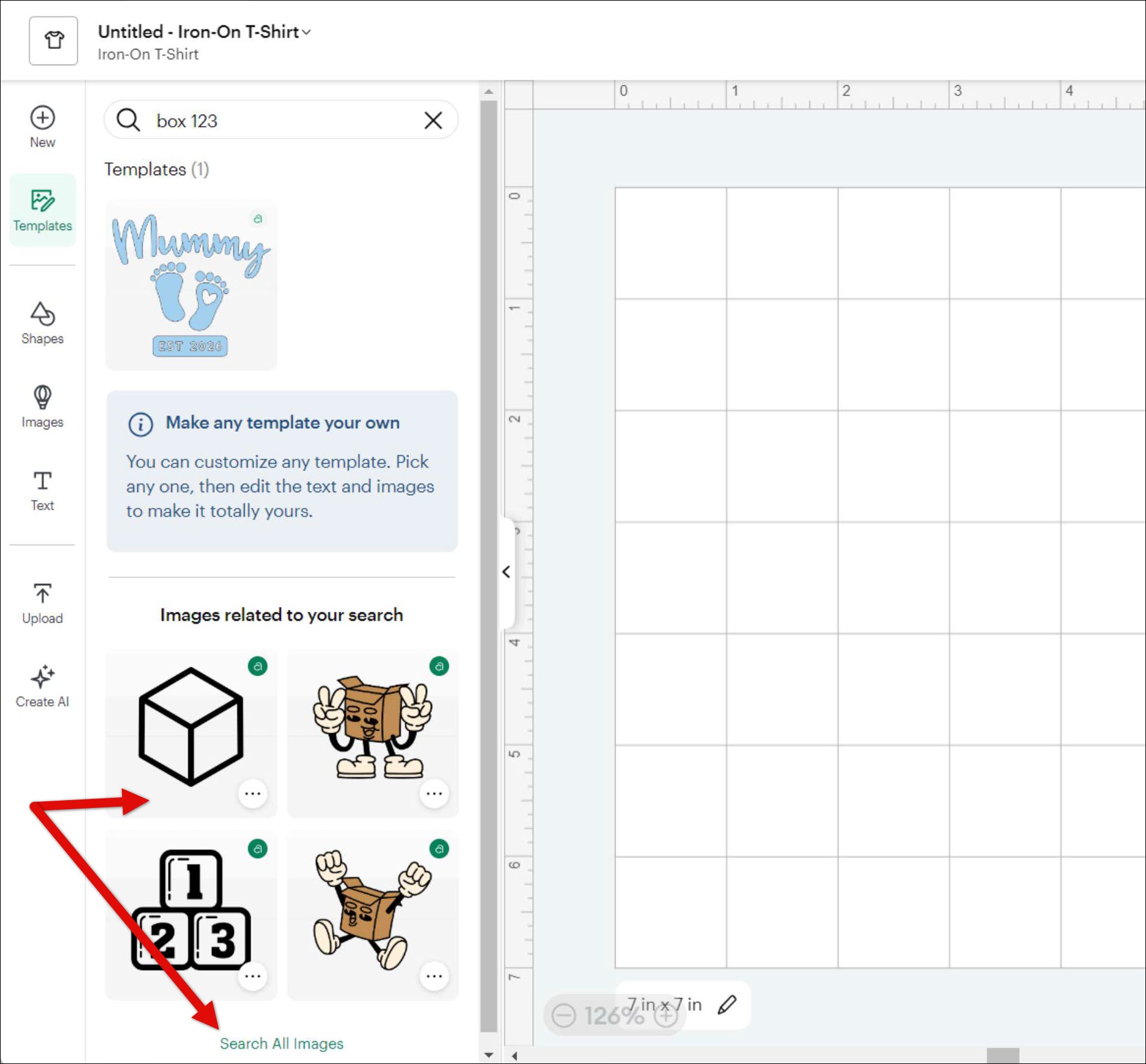Click the New project plus icon
This screenshot has height=1064, width=1146.
pos(42,118)
